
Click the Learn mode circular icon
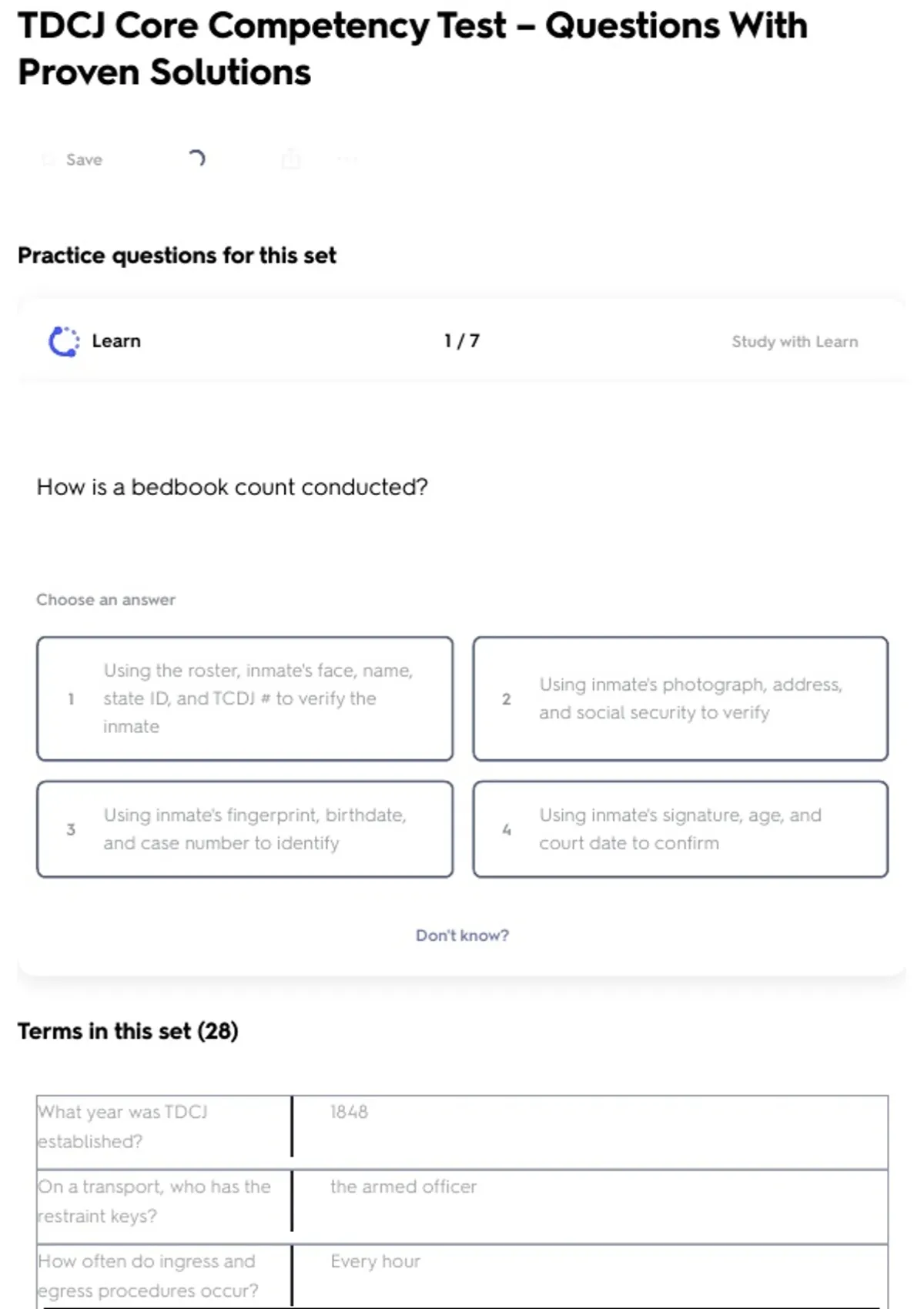[x=64, y=342]
